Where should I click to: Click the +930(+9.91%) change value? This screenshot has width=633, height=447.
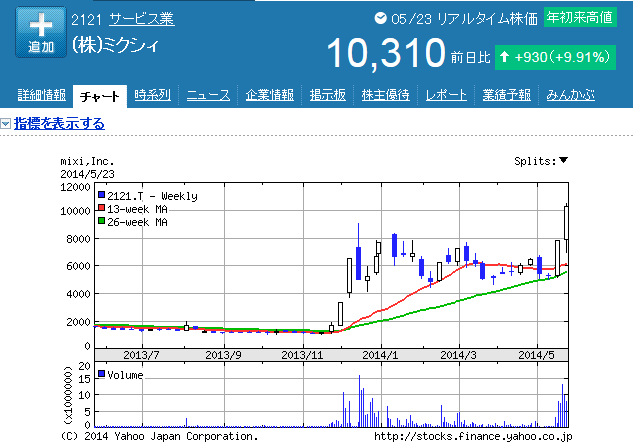(x=562, y=57)
